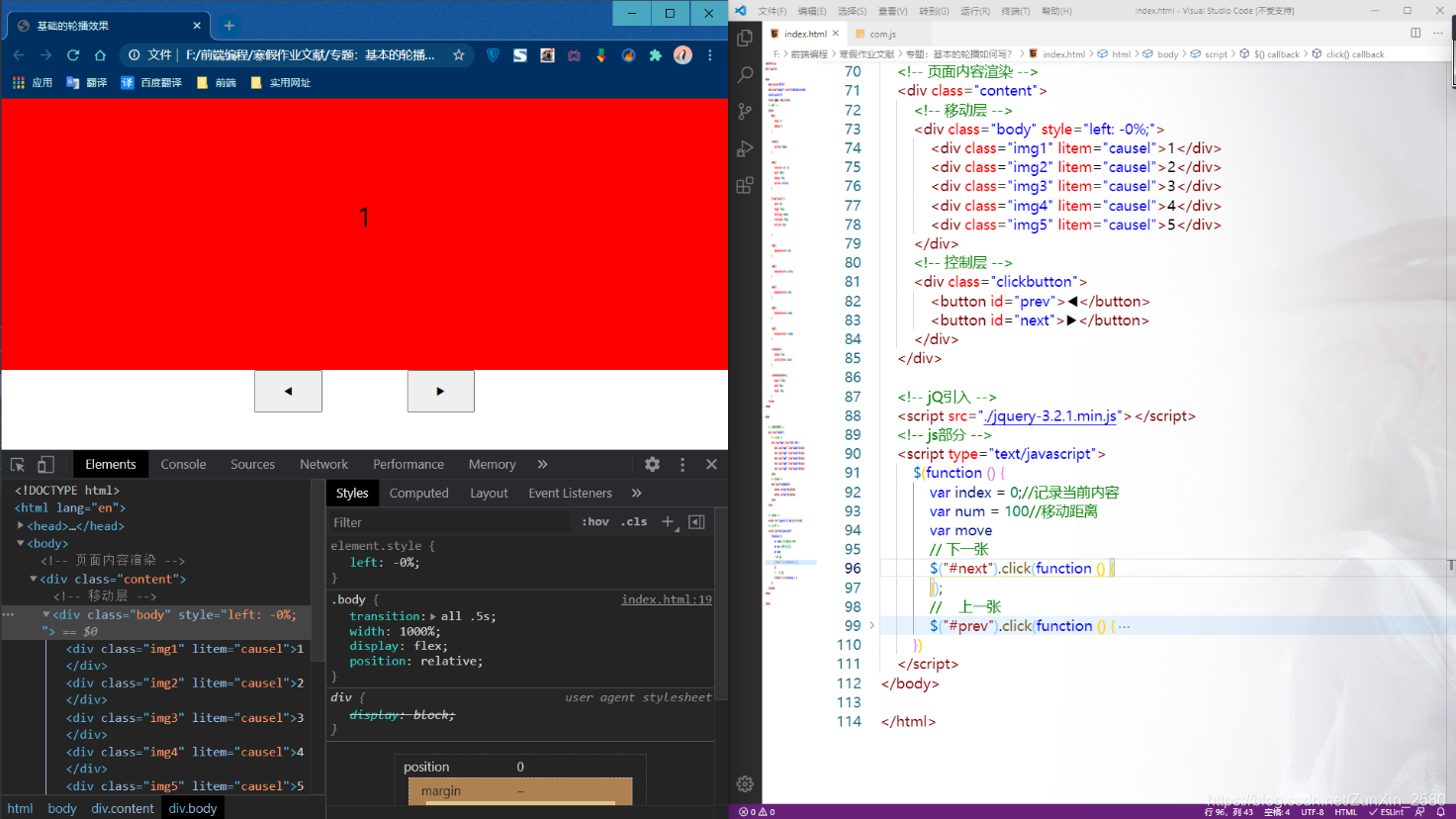The height and width of the screenshot is (819, 1456).
Task: Unfold code at line 99 in VS Code
Action: [871, 625]
